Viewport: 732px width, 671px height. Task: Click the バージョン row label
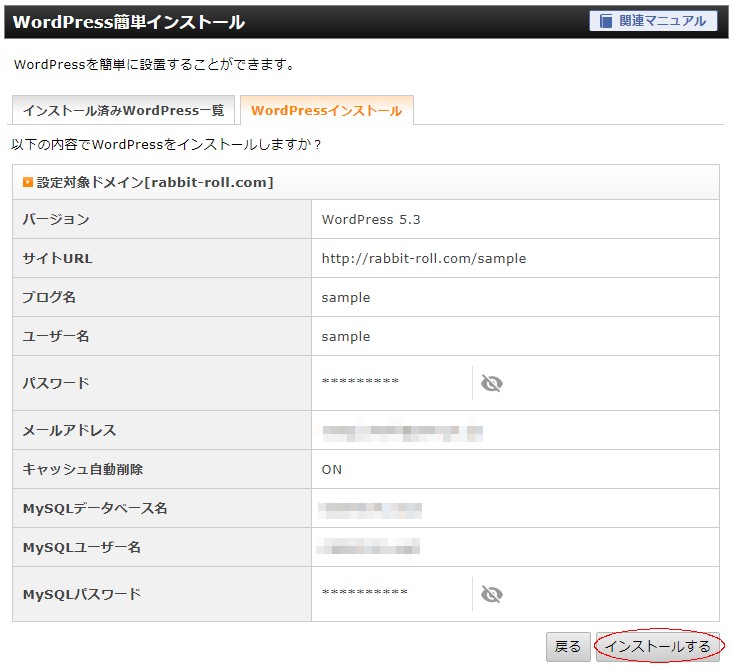(x=56, y=219)
